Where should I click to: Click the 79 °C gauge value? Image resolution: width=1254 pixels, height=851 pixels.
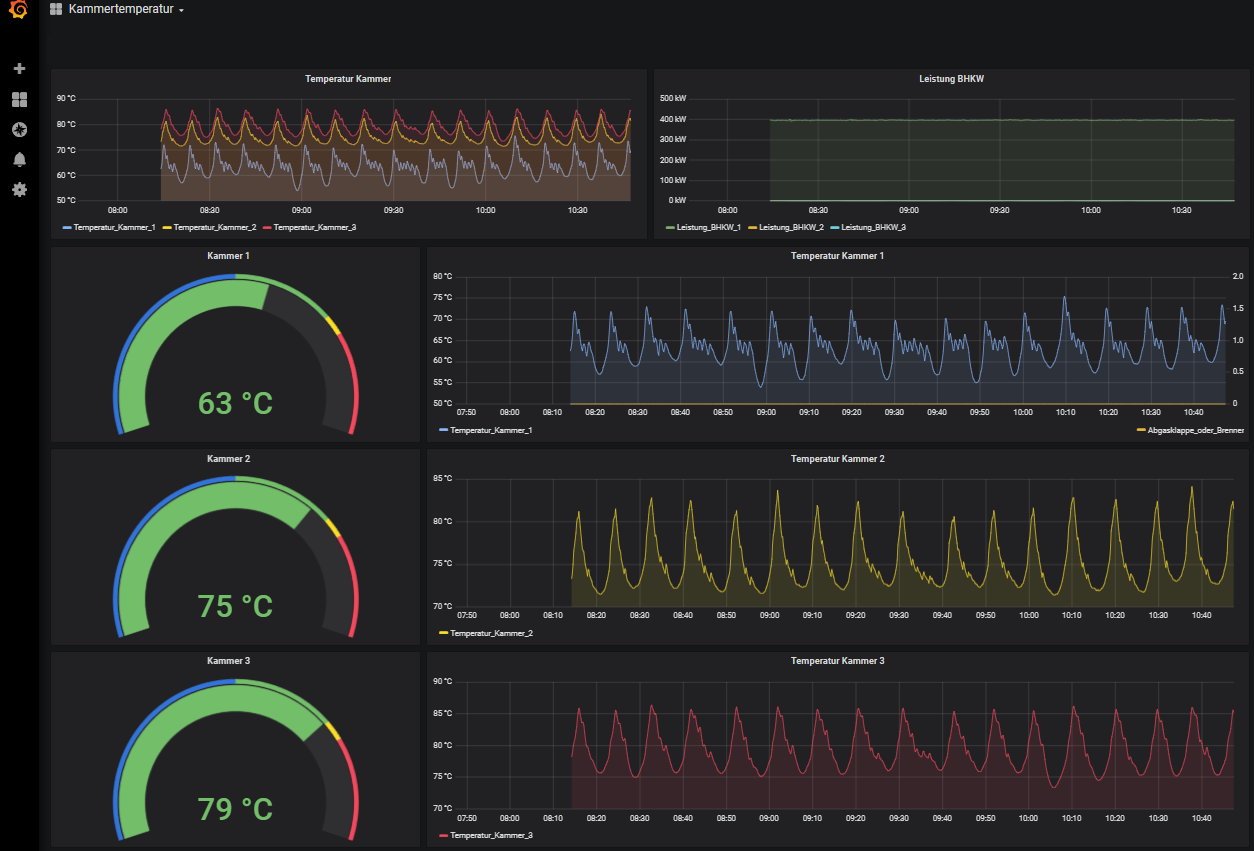235,808
